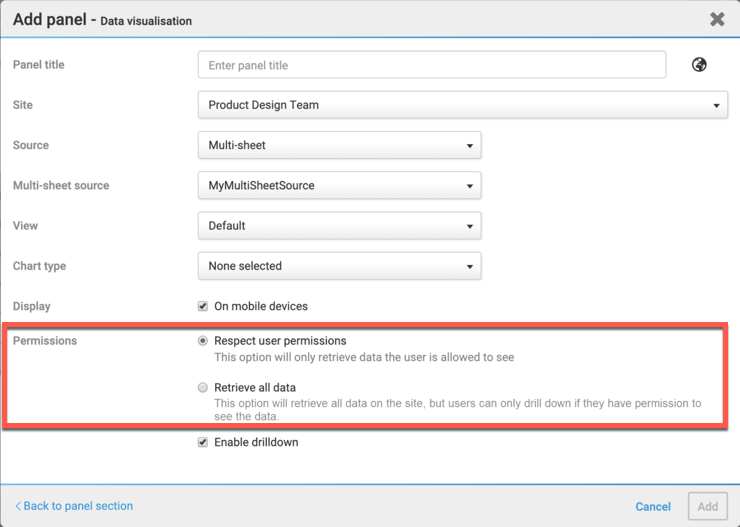Viewport: 740px width, 527px height.
Task: Toggle the Enable drilldown checkbox
Action: pos(203,442)
